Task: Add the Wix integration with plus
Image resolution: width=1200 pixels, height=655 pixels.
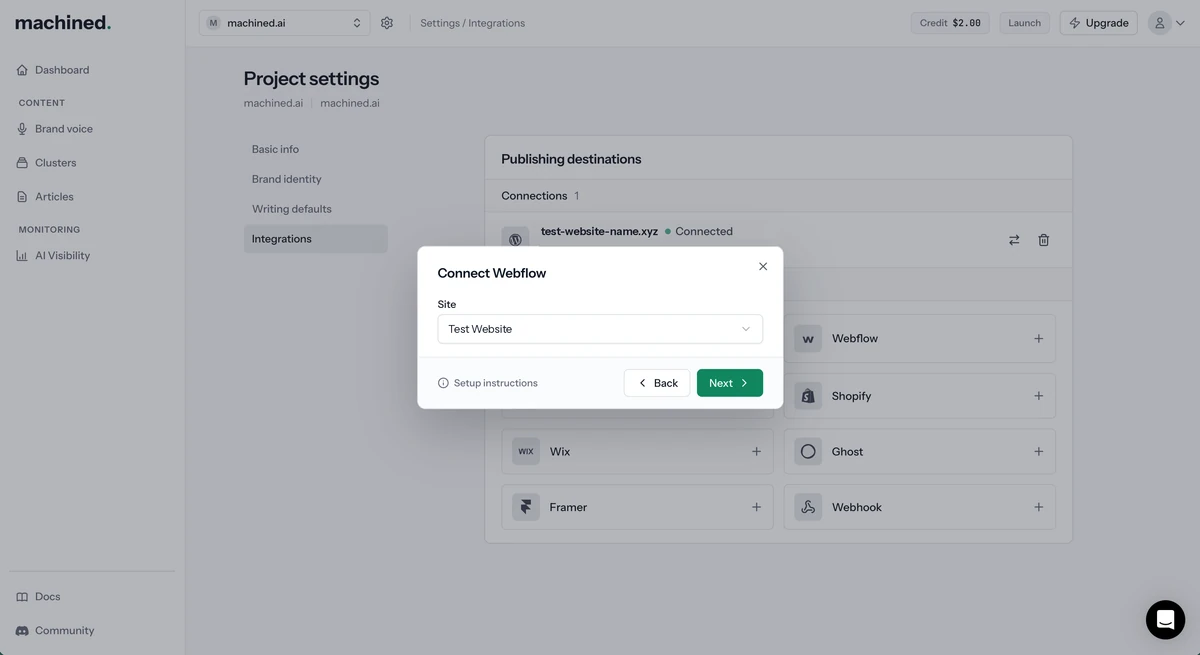Action: [756, 452]
